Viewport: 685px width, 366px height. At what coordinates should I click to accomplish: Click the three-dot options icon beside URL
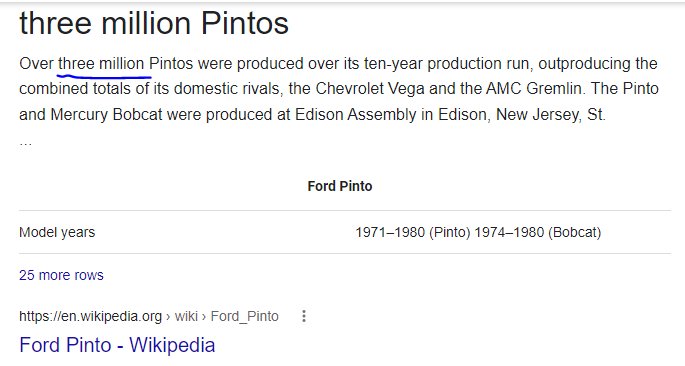[304, 316]
